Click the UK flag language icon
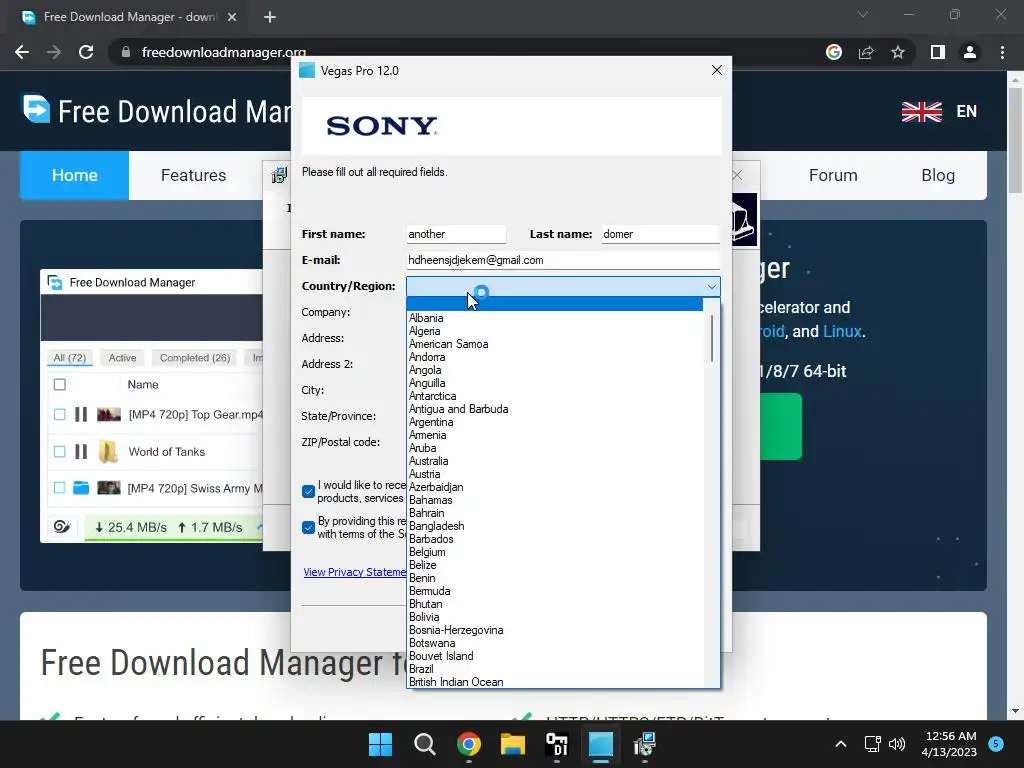This screenshot has width=1024, height=768. [921, 112]
